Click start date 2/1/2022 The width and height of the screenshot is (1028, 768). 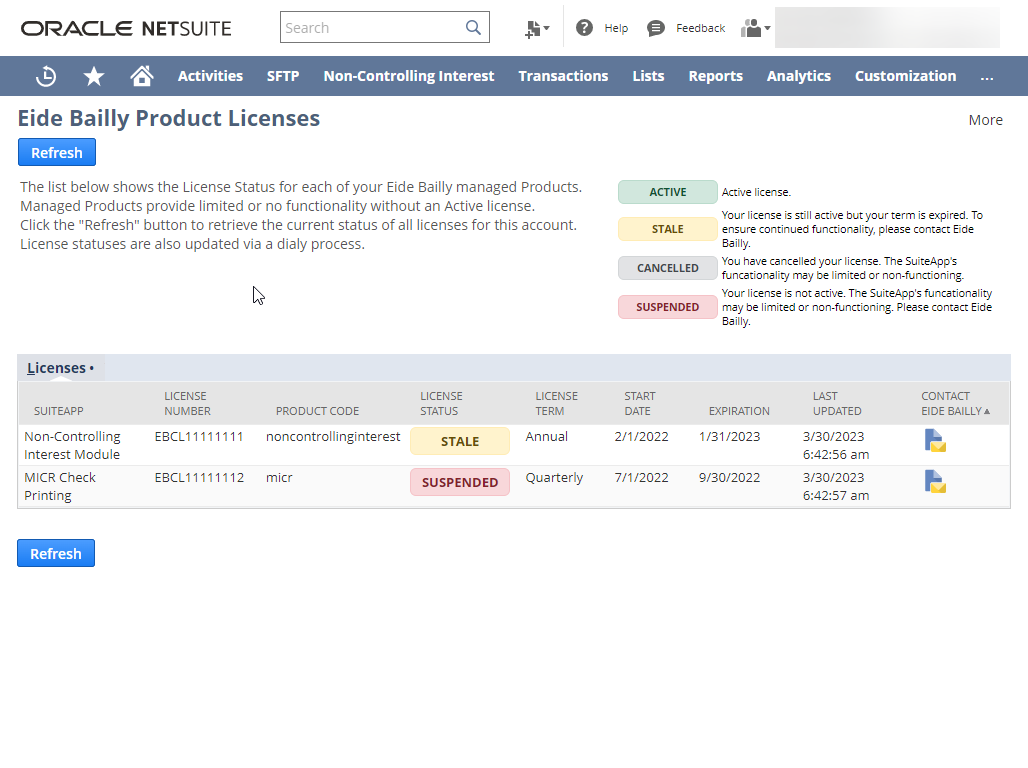[x=641, y=437]
